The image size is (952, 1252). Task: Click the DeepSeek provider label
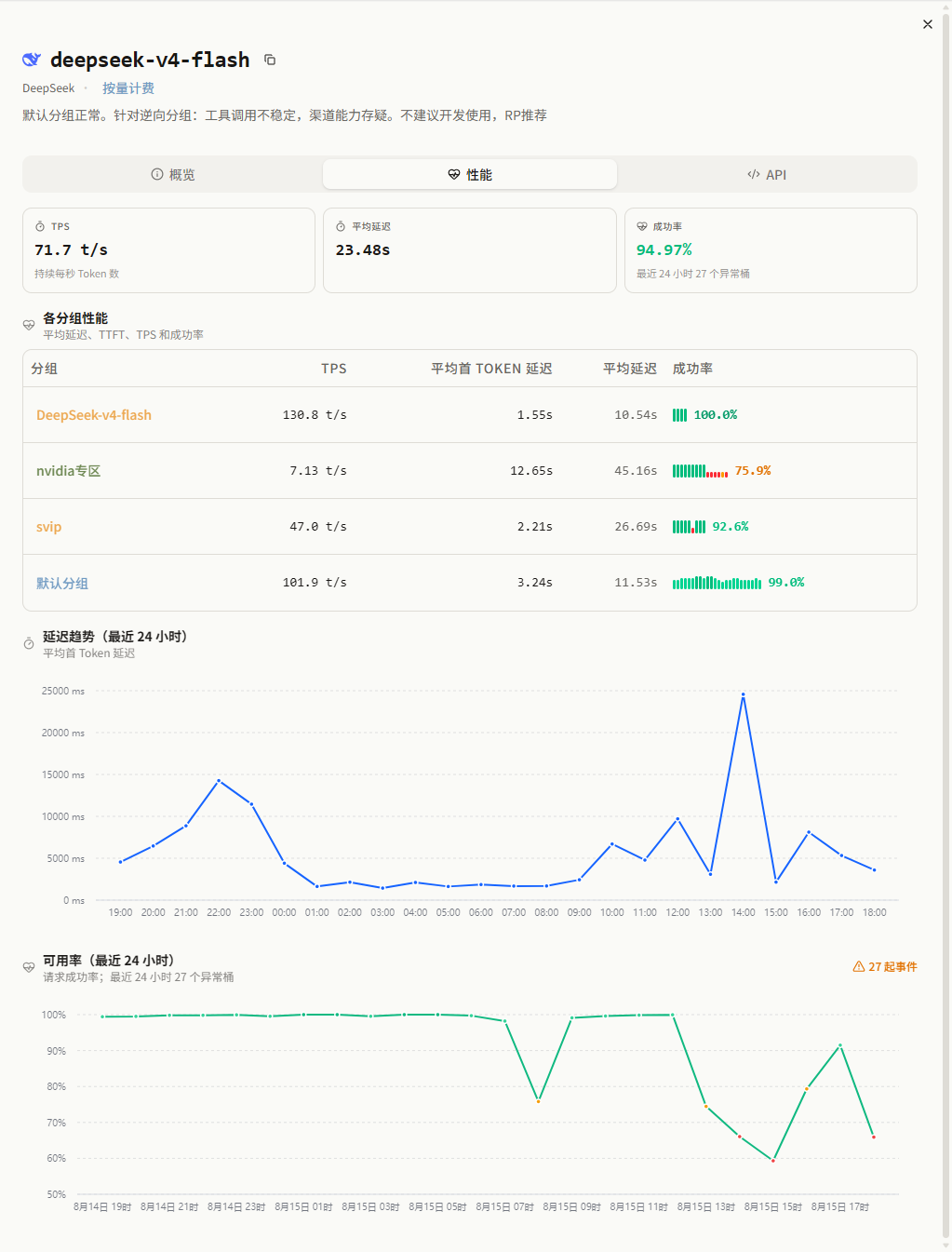[x=48, y=88]
